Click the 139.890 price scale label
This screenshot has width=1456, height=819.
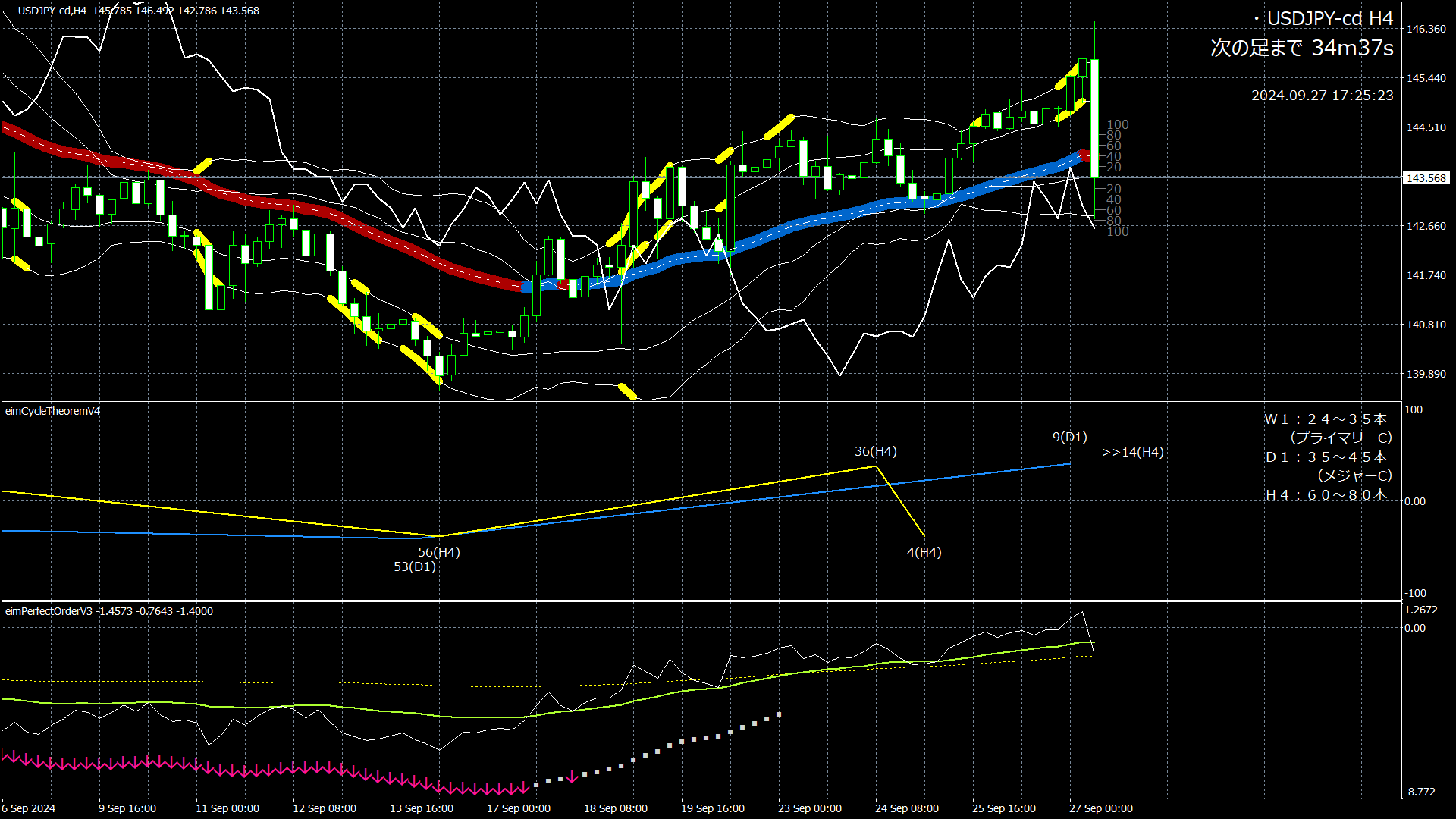(1426, 374)
